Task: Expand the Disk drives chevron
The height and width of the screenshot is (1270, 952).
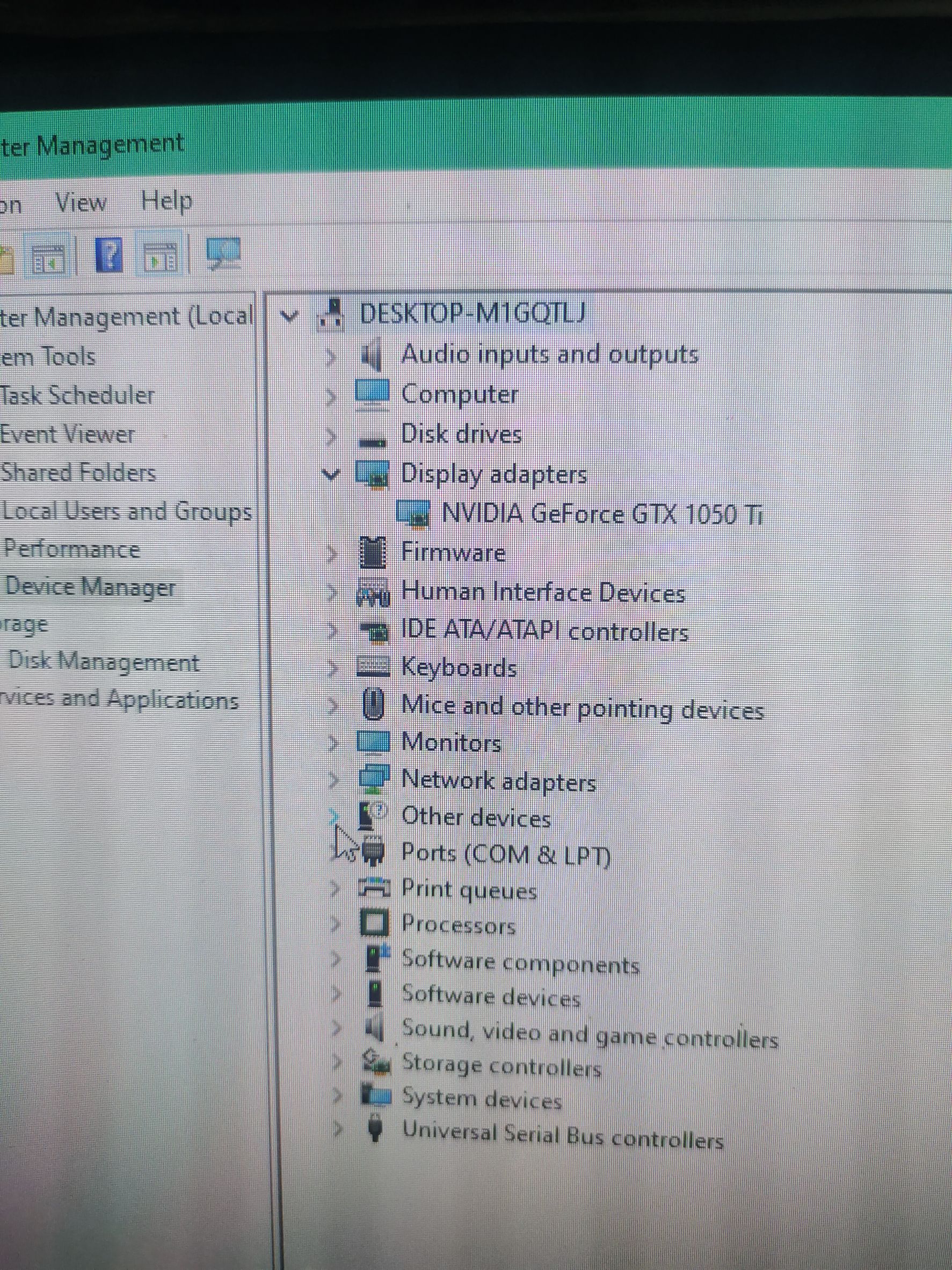Action: point(330,436)
